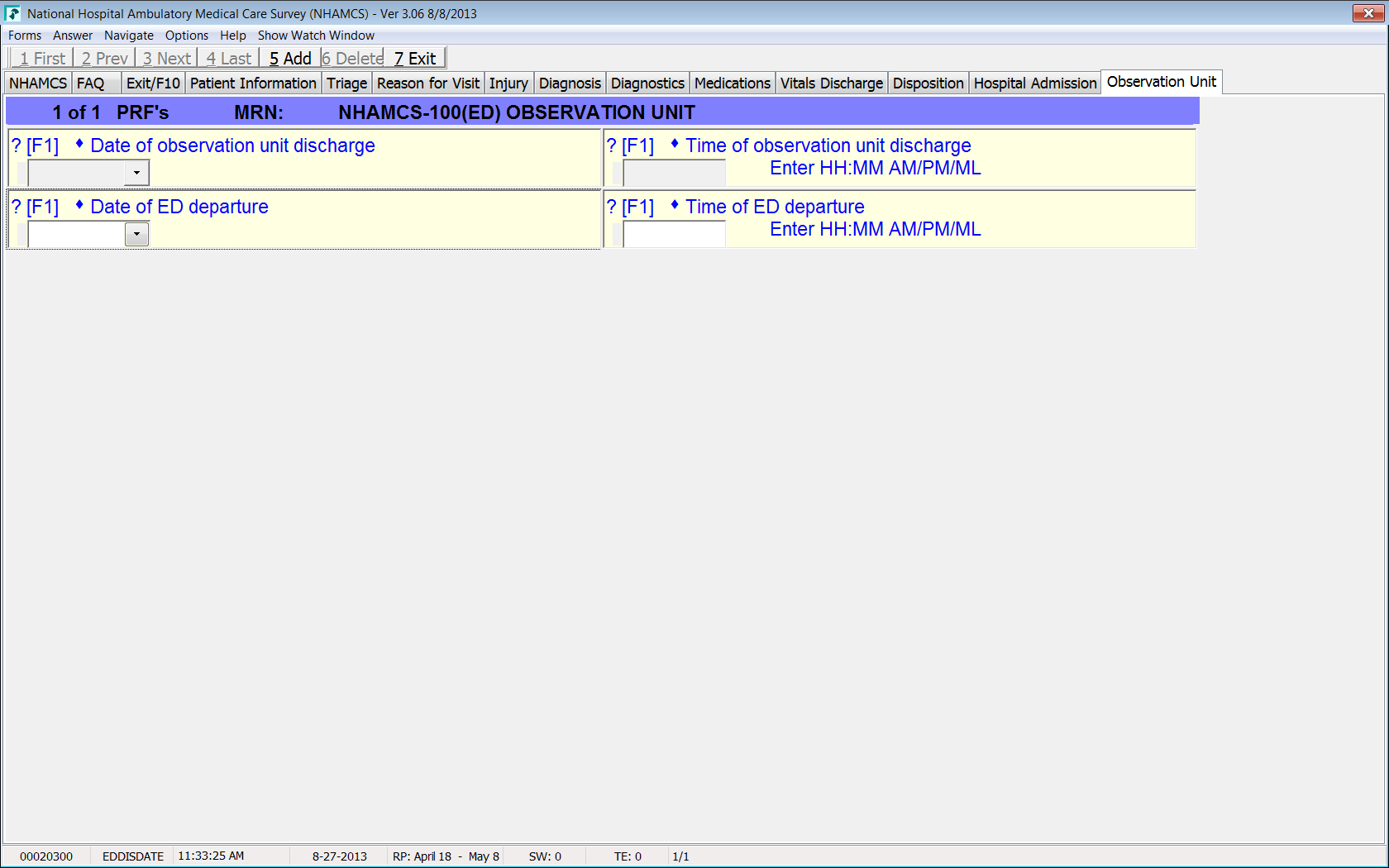Select the Observation Unit tab
1389x868 pixels.
point(1162,82)
